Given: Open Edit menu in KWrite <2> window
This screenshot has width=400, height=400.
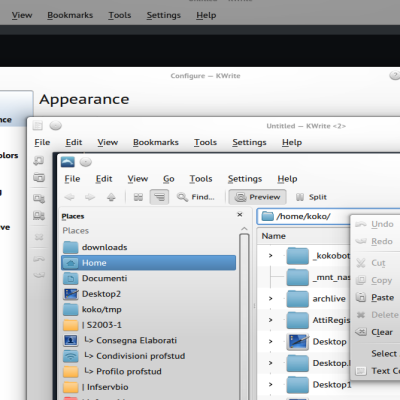Looking at the screenshot, I should tap(74, 142).
